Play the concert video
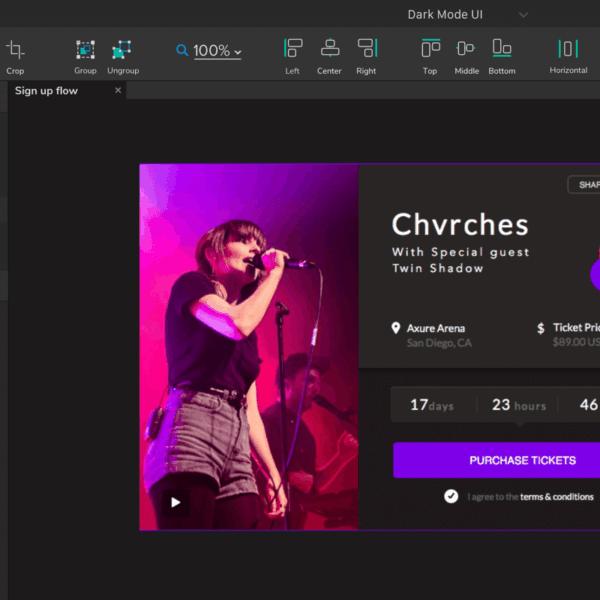The width and height of the screenshot is (600, 600). pyautogui.click(x=176, y=502)
